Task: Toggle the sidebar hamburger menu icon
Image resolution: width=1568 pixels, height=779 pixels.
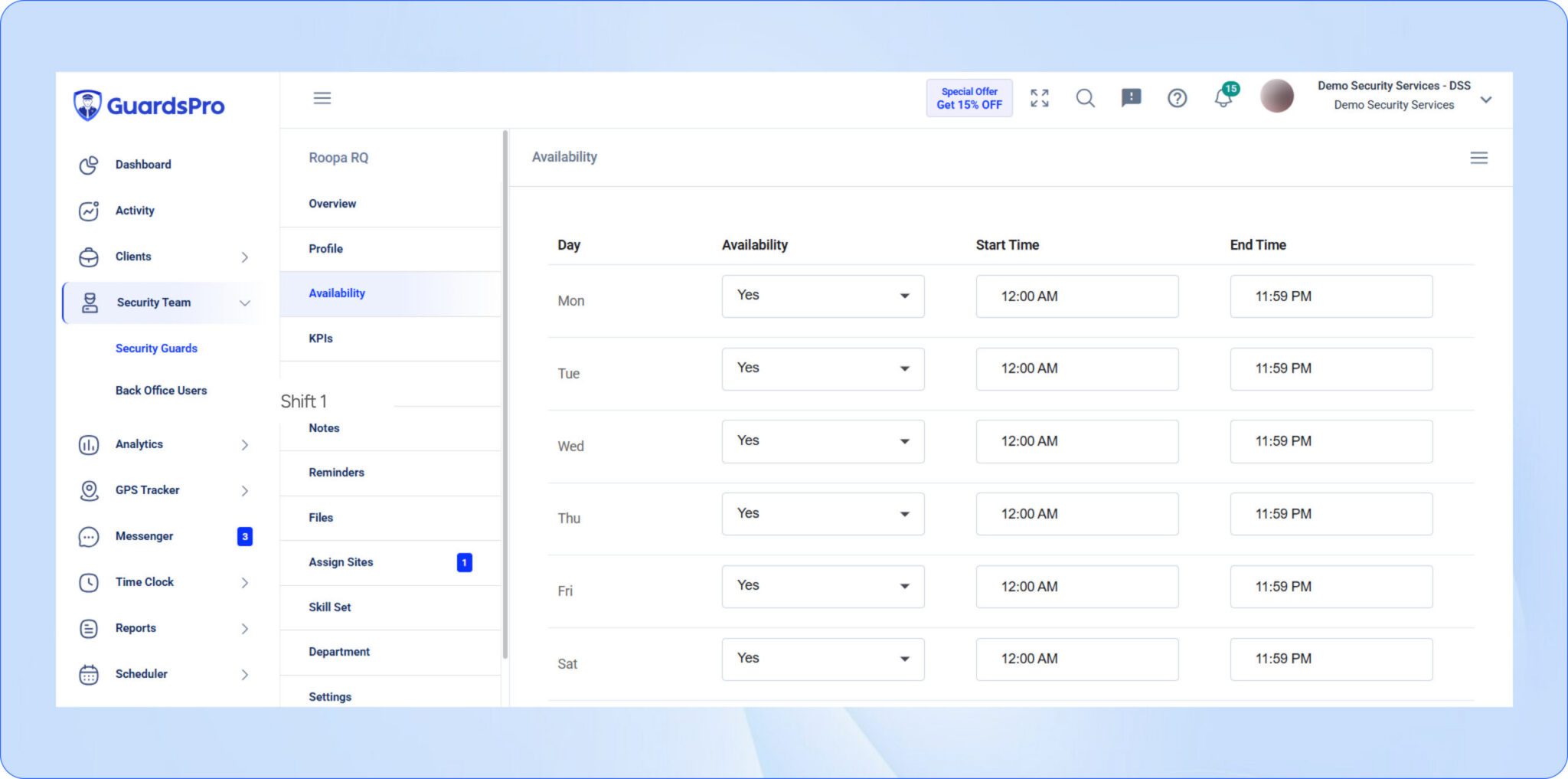Action: coord(322,98)
